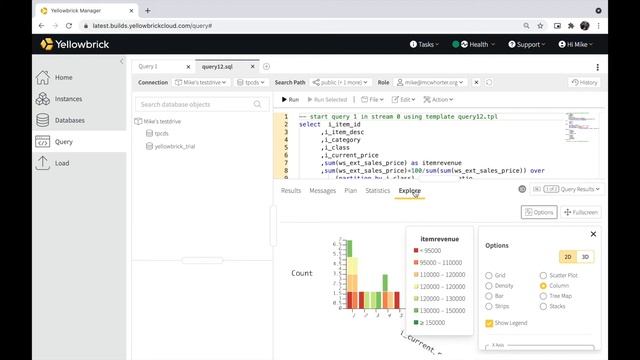Viewport: 640px width, 360px height.
Task: Click the round icon beside Query Results
Action: point(522,189)
